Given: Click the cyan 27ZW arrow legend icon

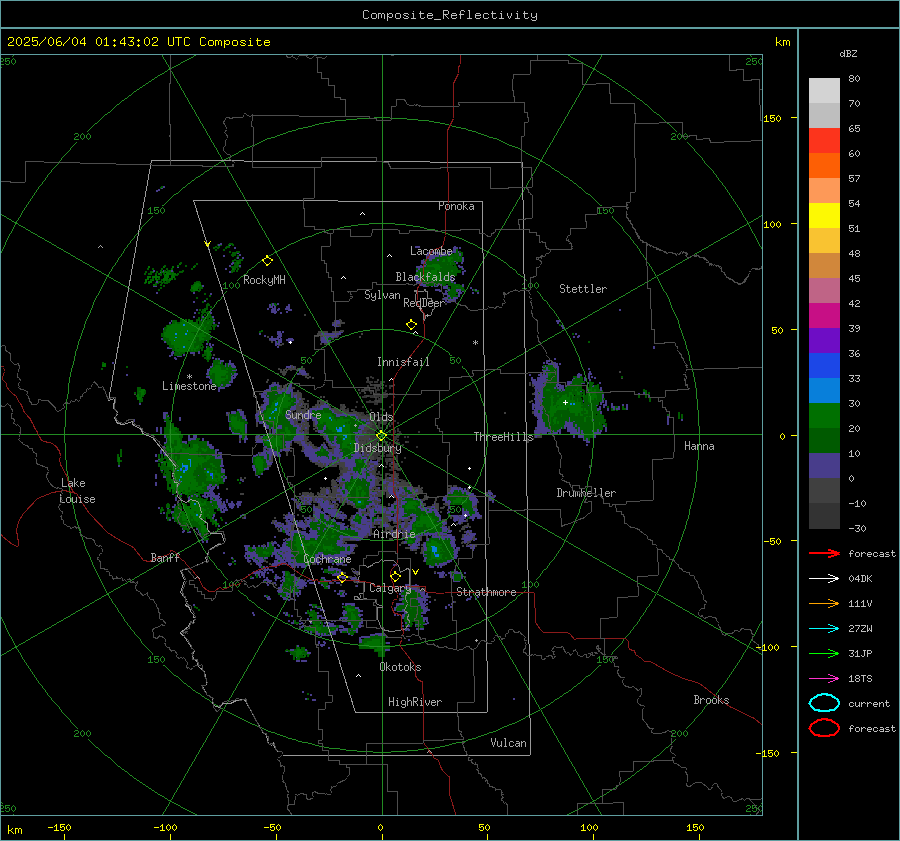Looking at the screenshot, I should (x=824, y=629).
